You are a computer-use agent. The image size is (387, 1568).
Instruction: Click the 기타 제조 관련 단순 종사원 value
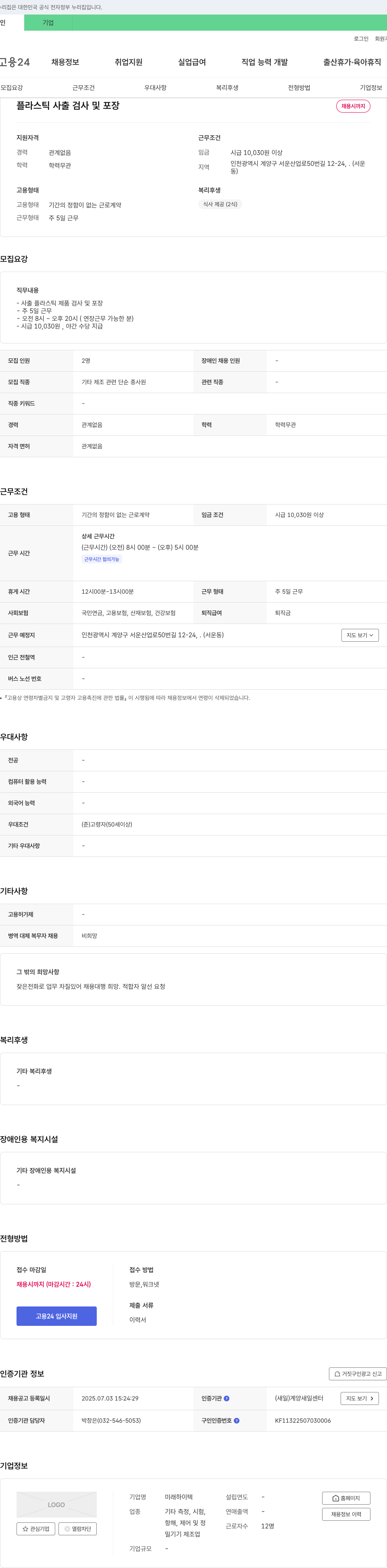tap(114, 382)
